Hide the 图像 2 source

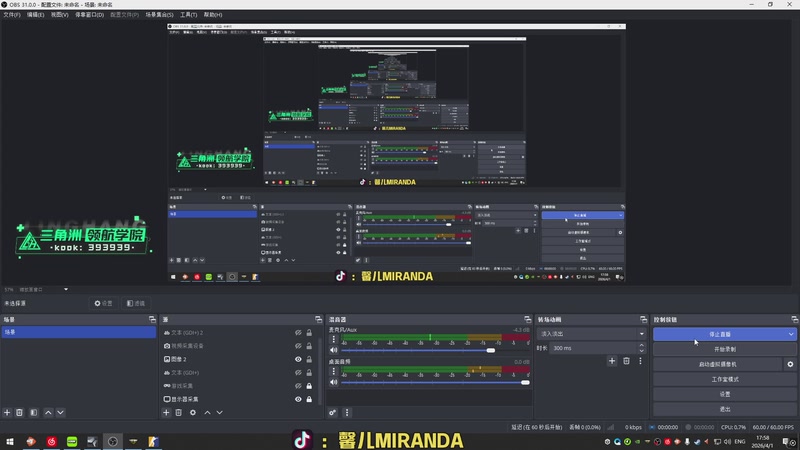tap(298, 359)
